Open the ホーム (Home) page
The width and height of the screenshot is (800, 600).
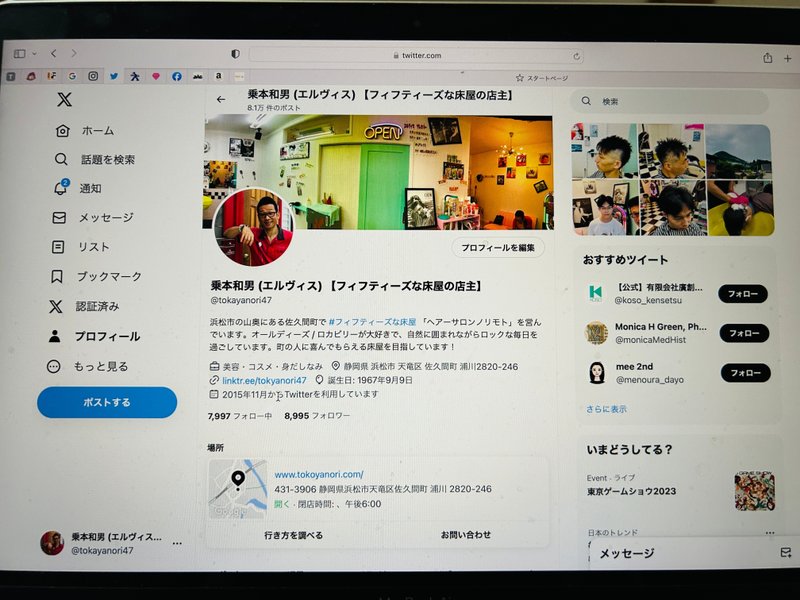click(x=85, y=131)
